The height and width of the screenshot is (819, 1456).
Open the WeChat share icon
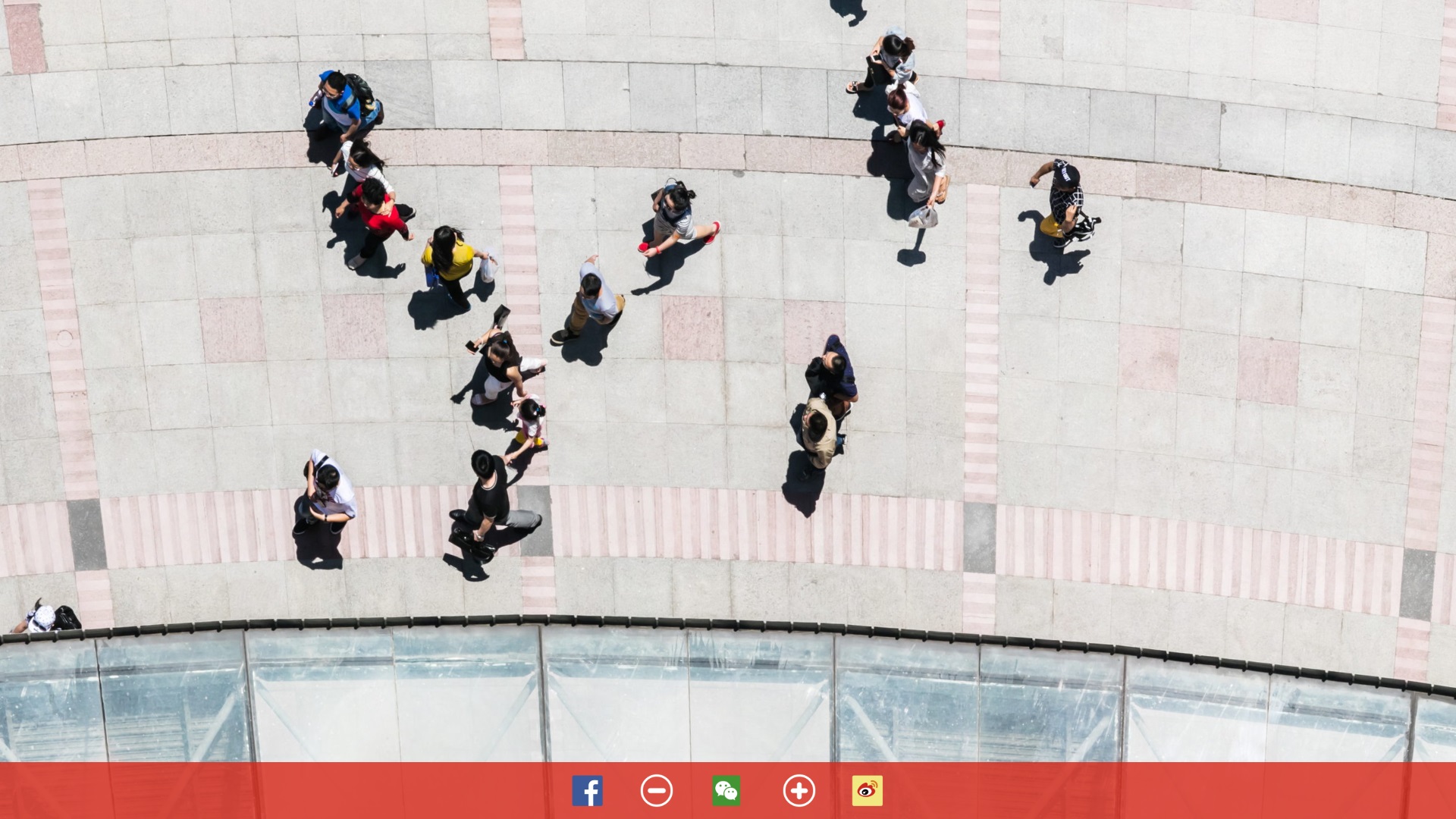tap(726, 791)
